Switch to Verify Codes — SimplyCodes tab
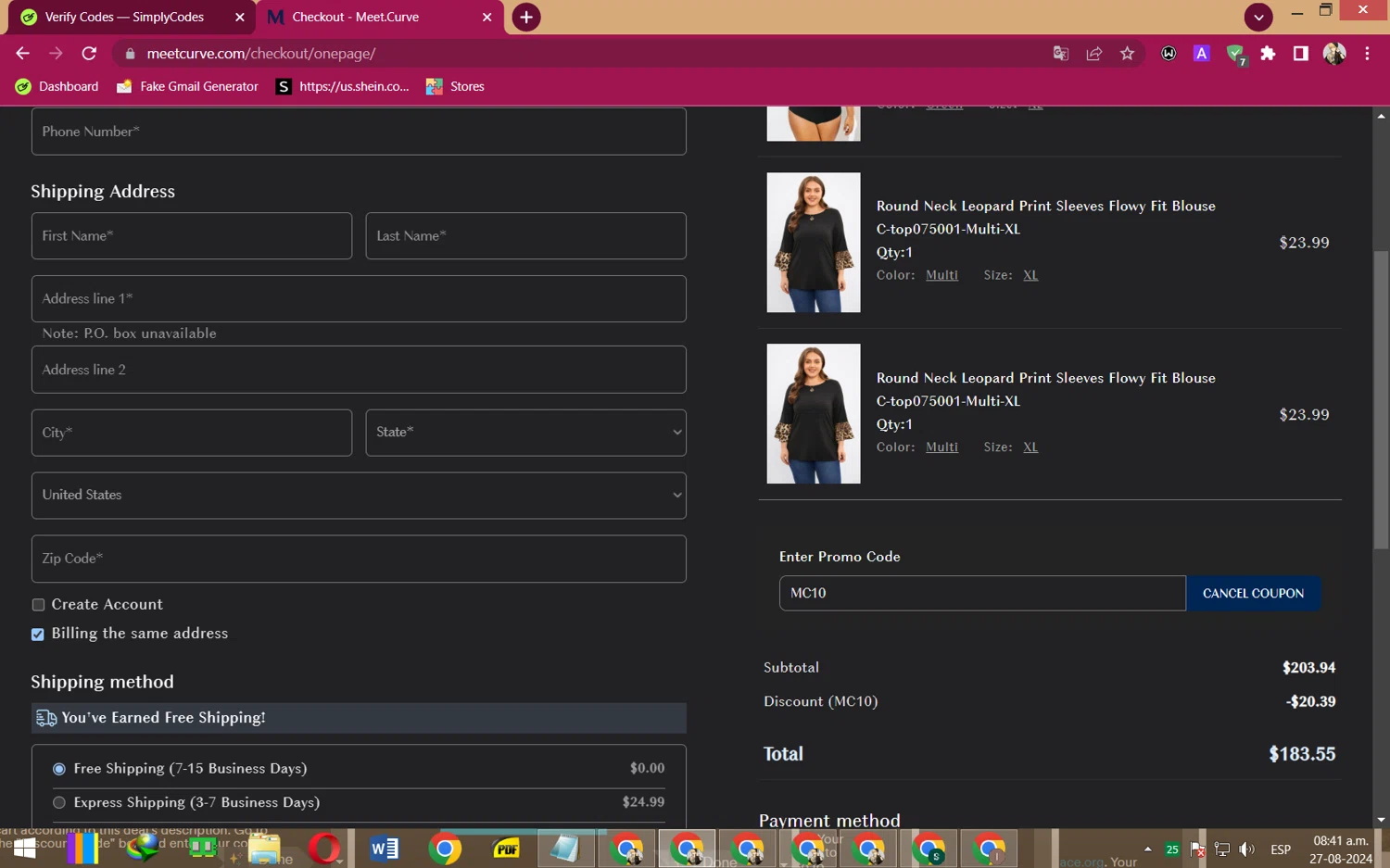Viewport: 1390px width, 868px height. pos(124,17)
